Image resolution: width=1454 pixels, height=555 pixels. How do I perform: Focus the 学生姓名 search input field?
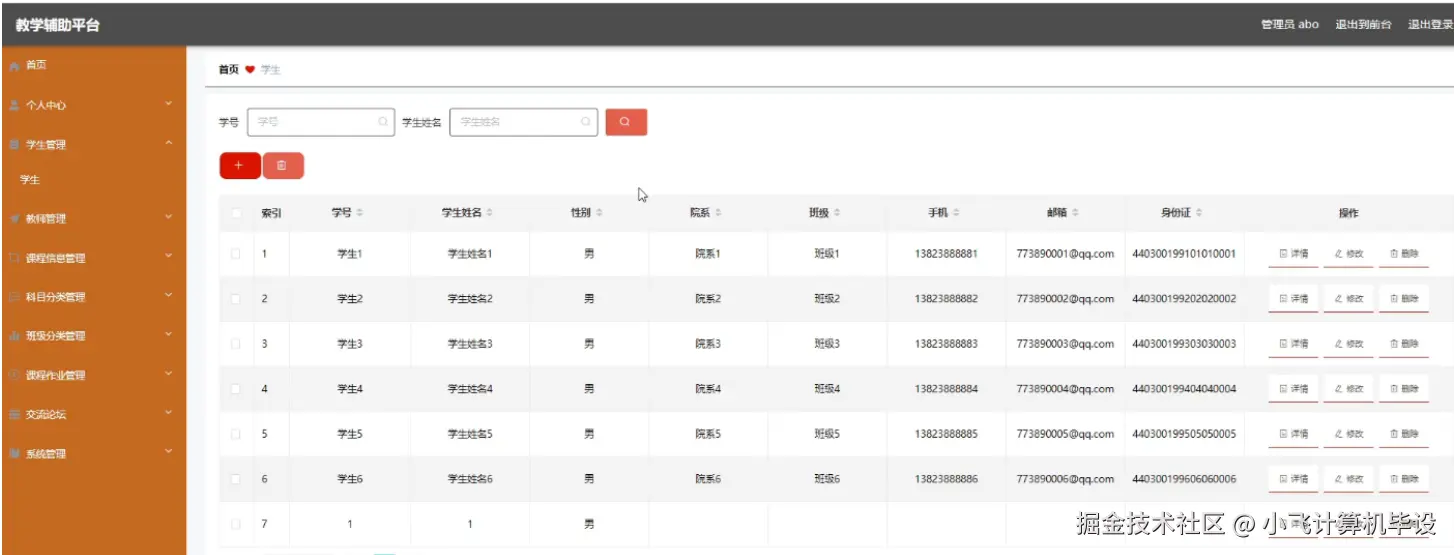pyautogui.click(x=524, y=122)
